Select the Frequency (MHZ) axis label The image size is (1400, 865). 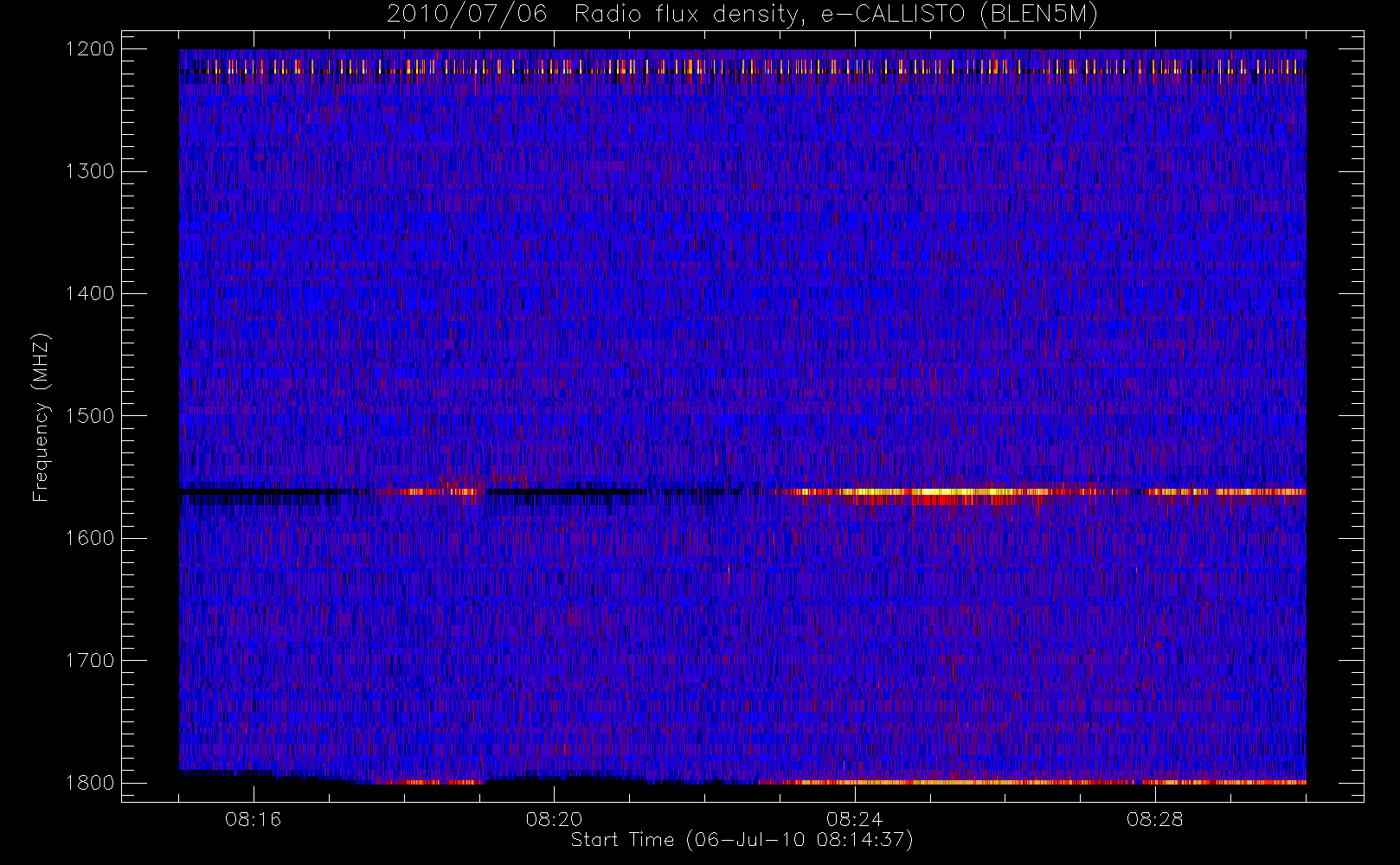(x=41, y=417)
